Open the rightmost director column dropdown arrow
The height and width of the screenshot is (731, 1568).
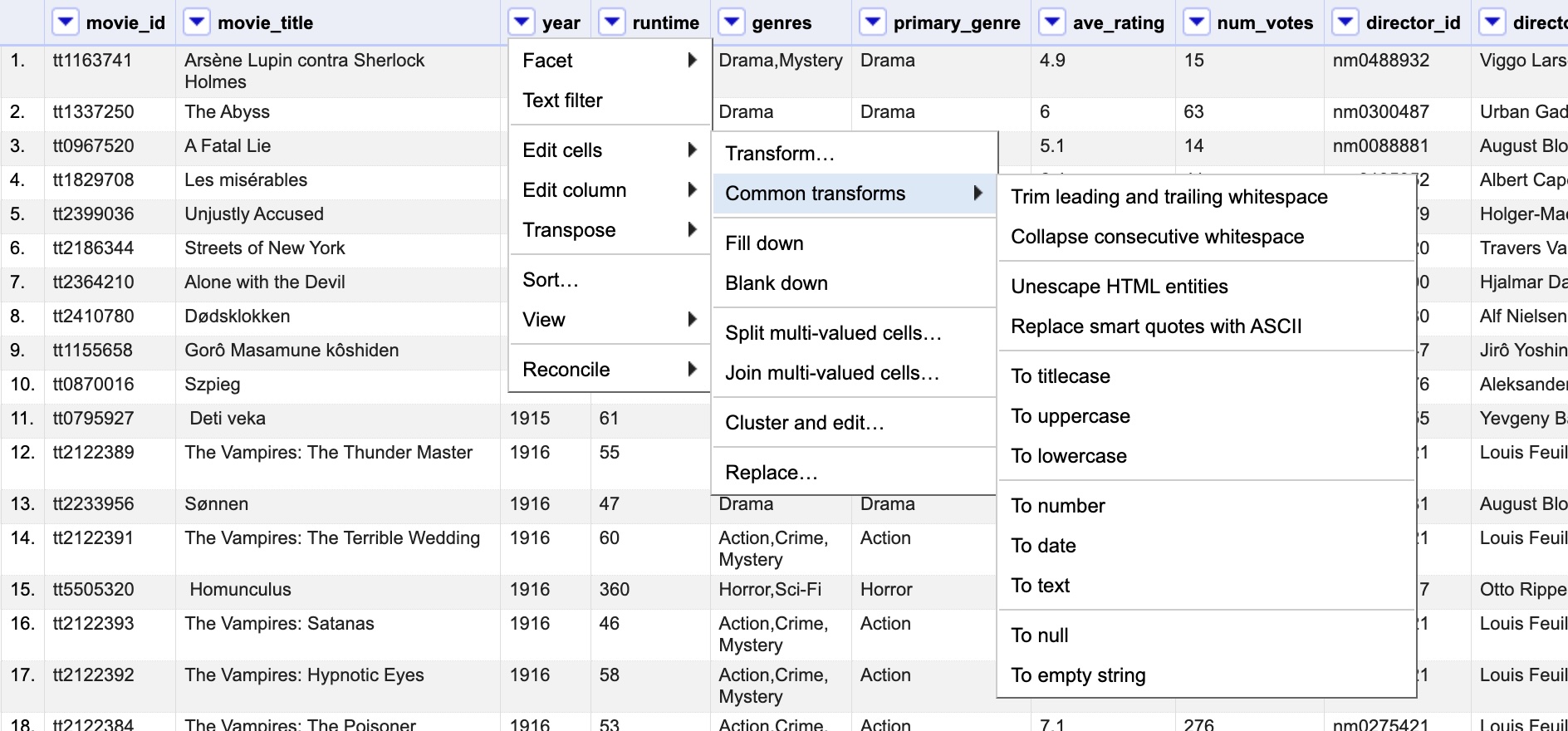coord(1492,22)
